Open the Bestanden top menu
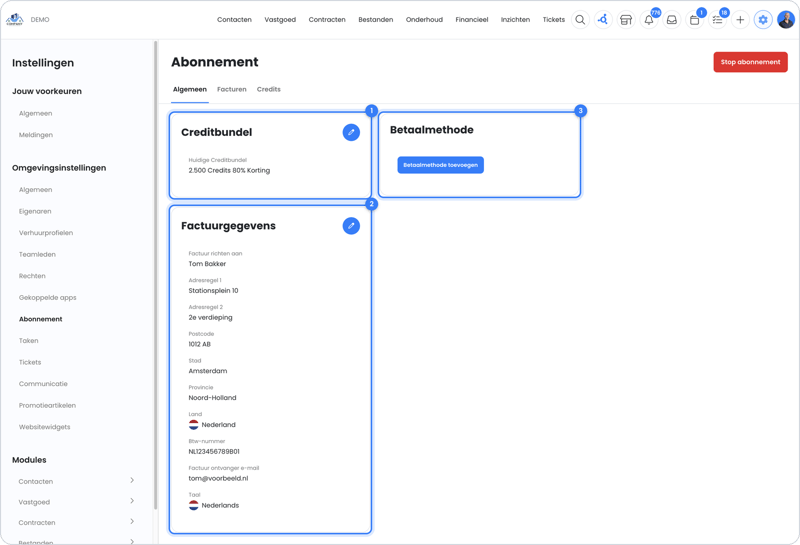Screen dimensions: 800x545 [376, 20]
